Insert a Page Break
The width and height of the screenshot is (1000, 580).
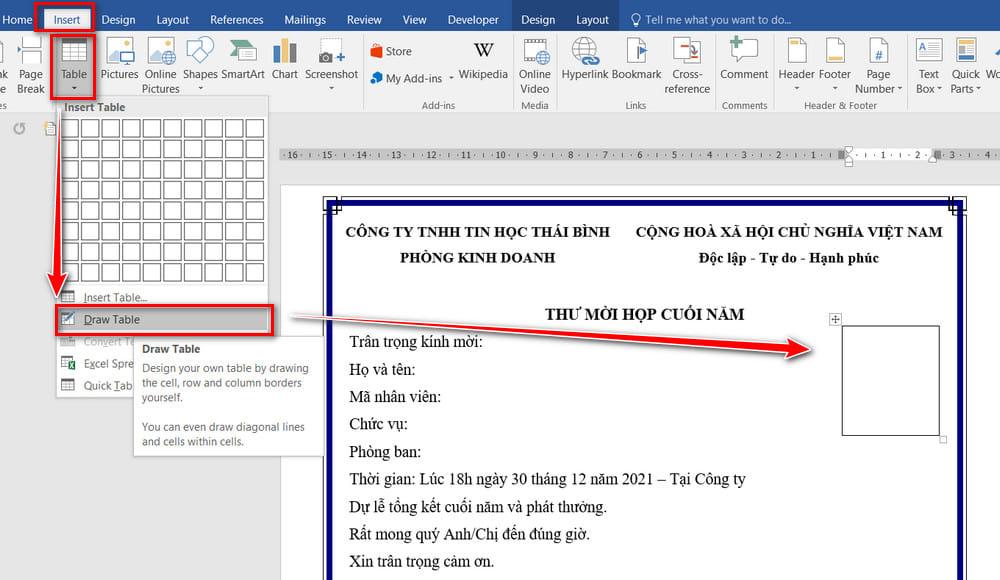tap(31, 65)
